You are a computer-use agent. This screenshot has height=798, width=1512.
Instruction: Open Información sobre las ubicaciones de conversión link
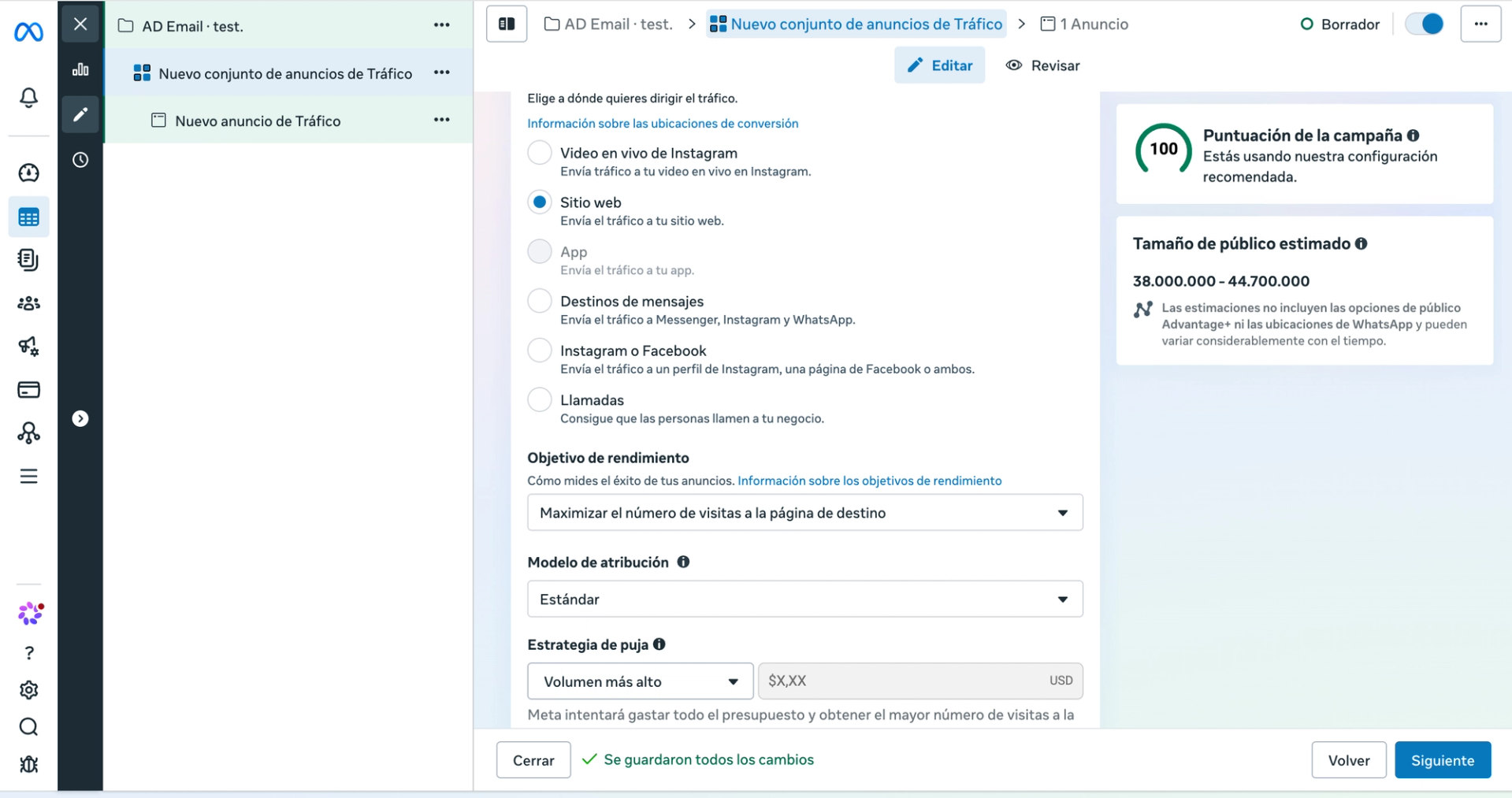point(663,124)
